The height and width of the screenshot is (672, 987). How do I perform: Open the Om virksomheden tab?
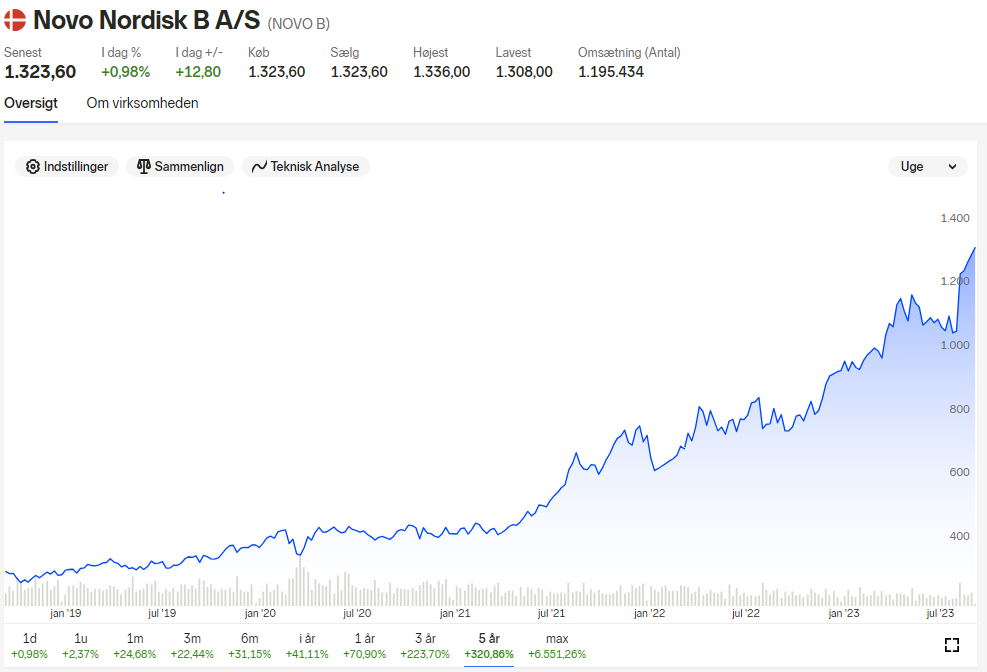click(x=142, y=103)
